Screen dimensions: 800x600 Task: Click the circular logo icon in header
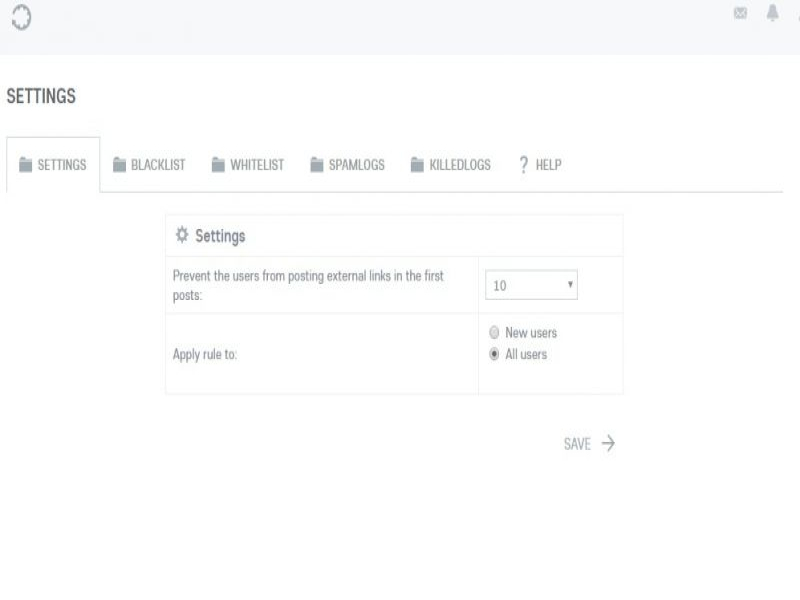pos(21,17)
